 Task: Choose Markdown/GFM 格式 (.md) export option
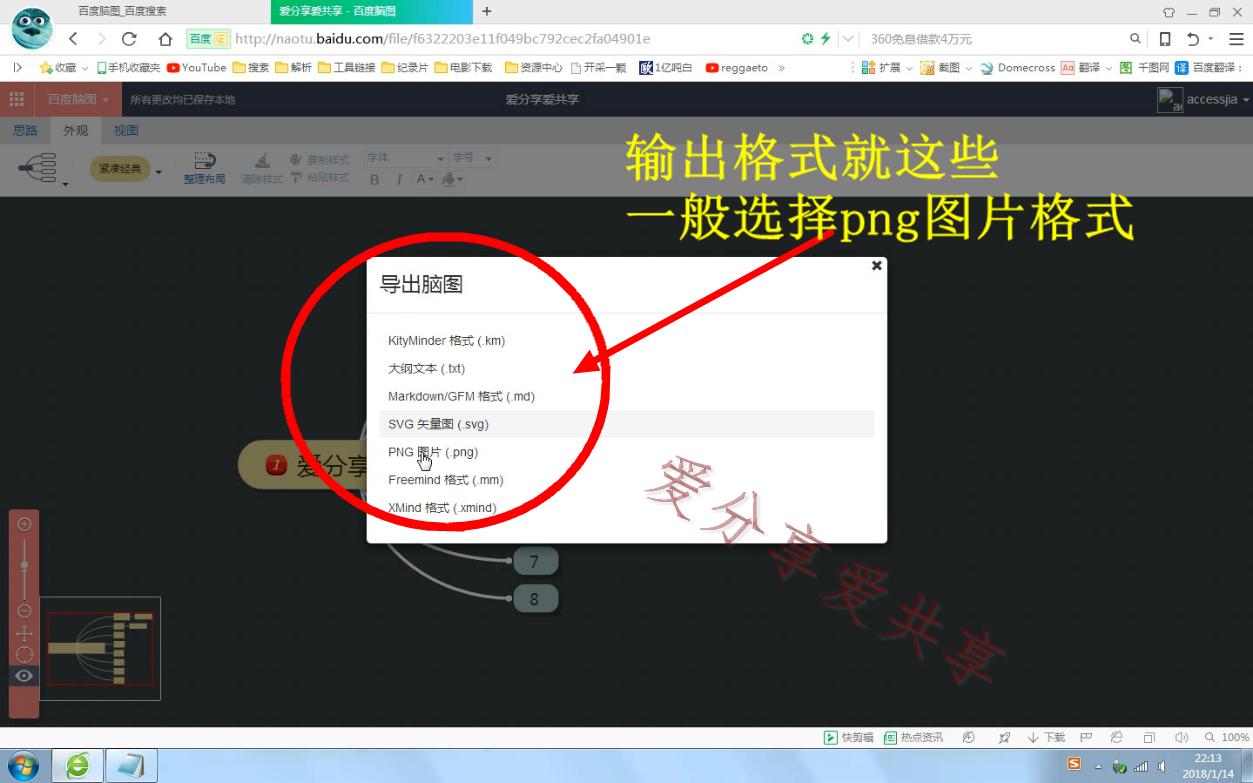click(461, 396)
